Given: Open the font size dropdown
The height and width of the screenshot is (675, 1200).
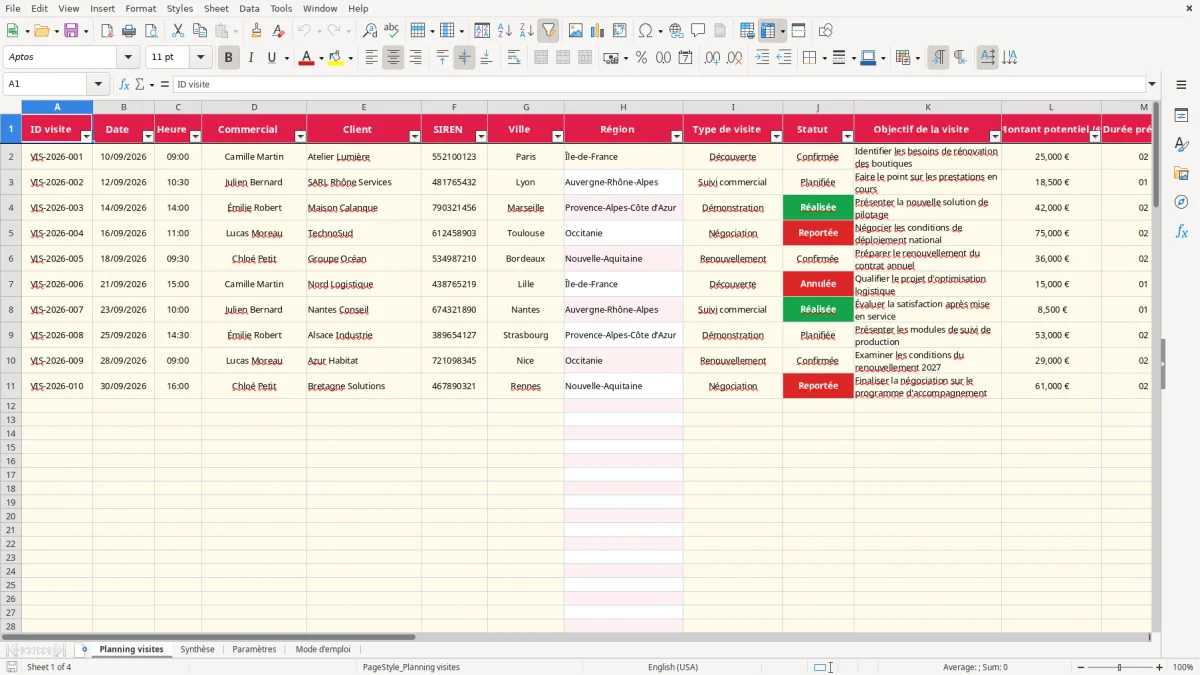Looking at the screenshot, I should [x=200, y=58].
